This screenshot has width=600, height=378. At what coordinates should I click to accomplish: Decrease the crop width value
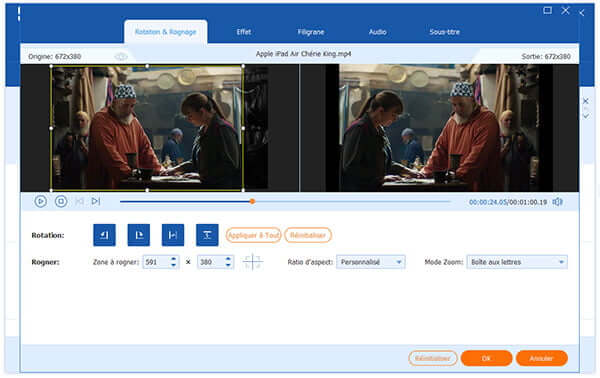click(174, 265)
